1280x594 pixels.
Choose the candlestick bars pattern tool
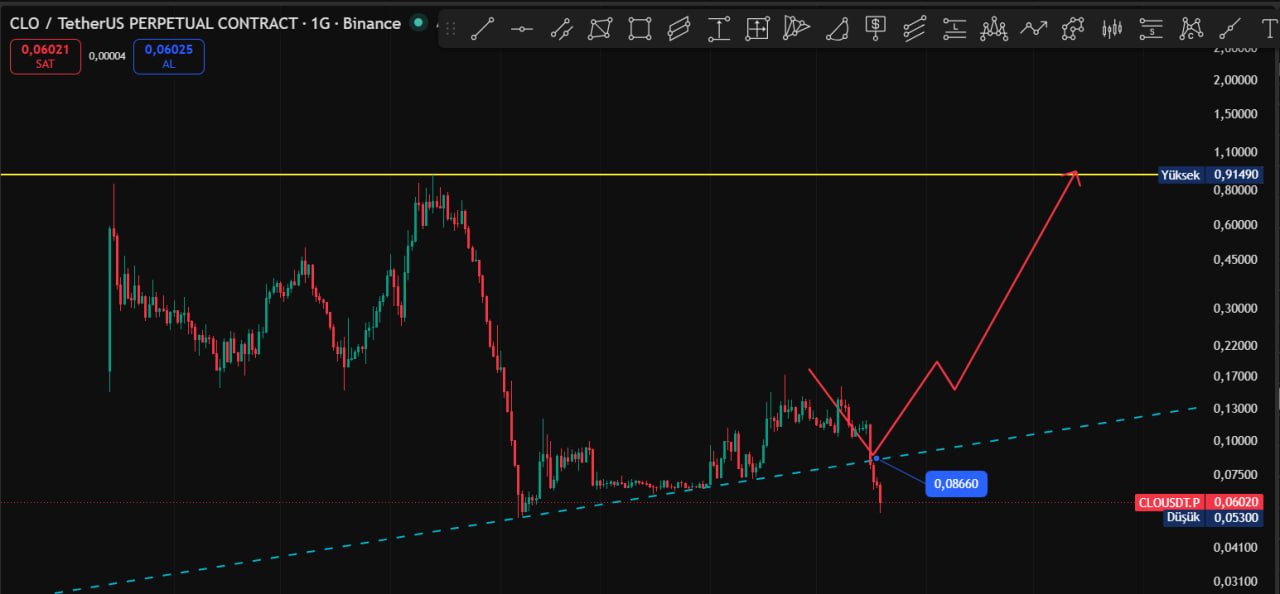[1112, 29]
